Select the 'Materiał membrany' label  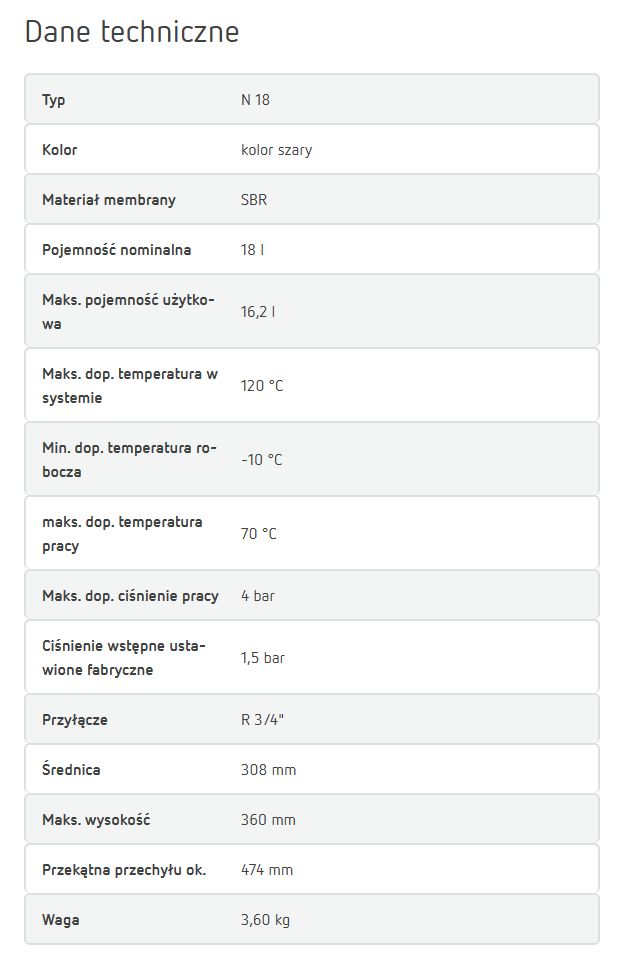(x=109, y=200)
